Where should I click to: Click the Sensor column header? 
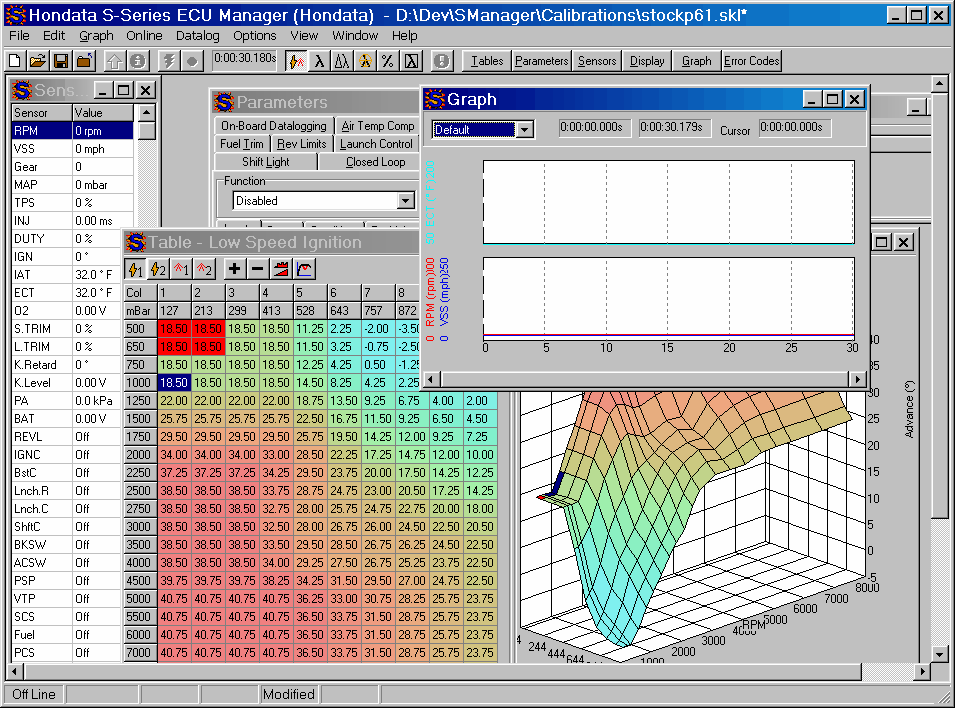[x=42, y=113]
